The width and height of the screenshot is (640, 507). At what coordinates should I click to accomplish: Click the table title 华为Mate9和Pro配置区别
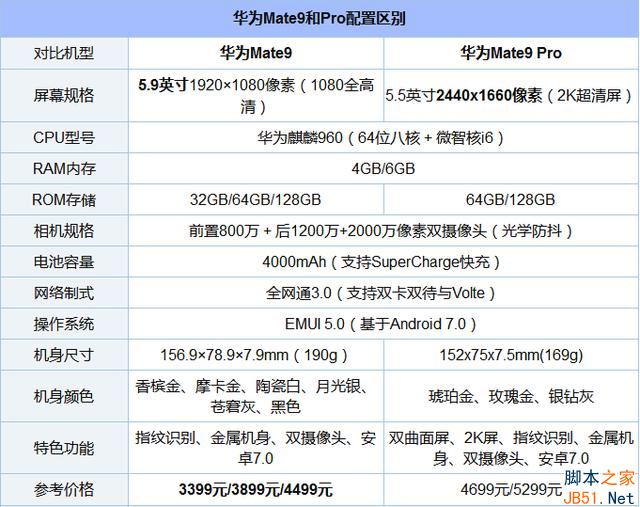click(x=319, y=18)
